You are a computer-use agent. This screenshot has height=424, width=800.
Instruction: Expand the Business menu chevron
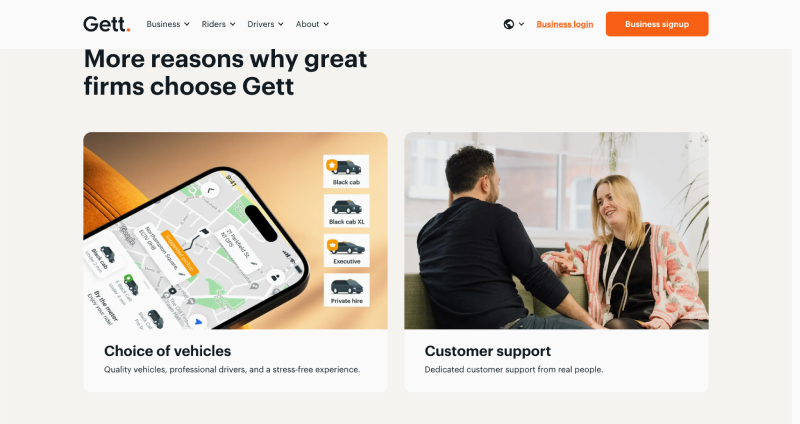187,24
